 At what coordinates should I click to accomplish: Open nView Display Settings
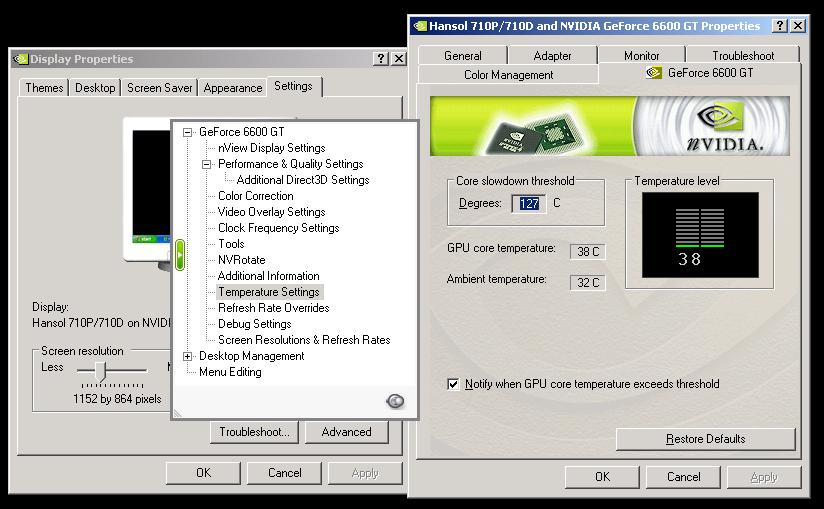pos(272,148)
